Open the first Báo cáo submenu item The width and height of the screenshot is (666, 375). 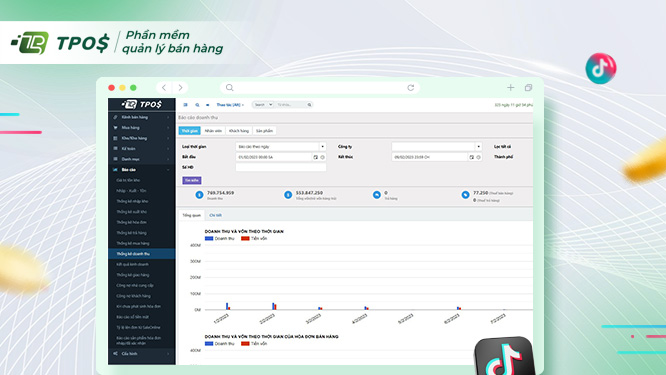pos(128,180)
